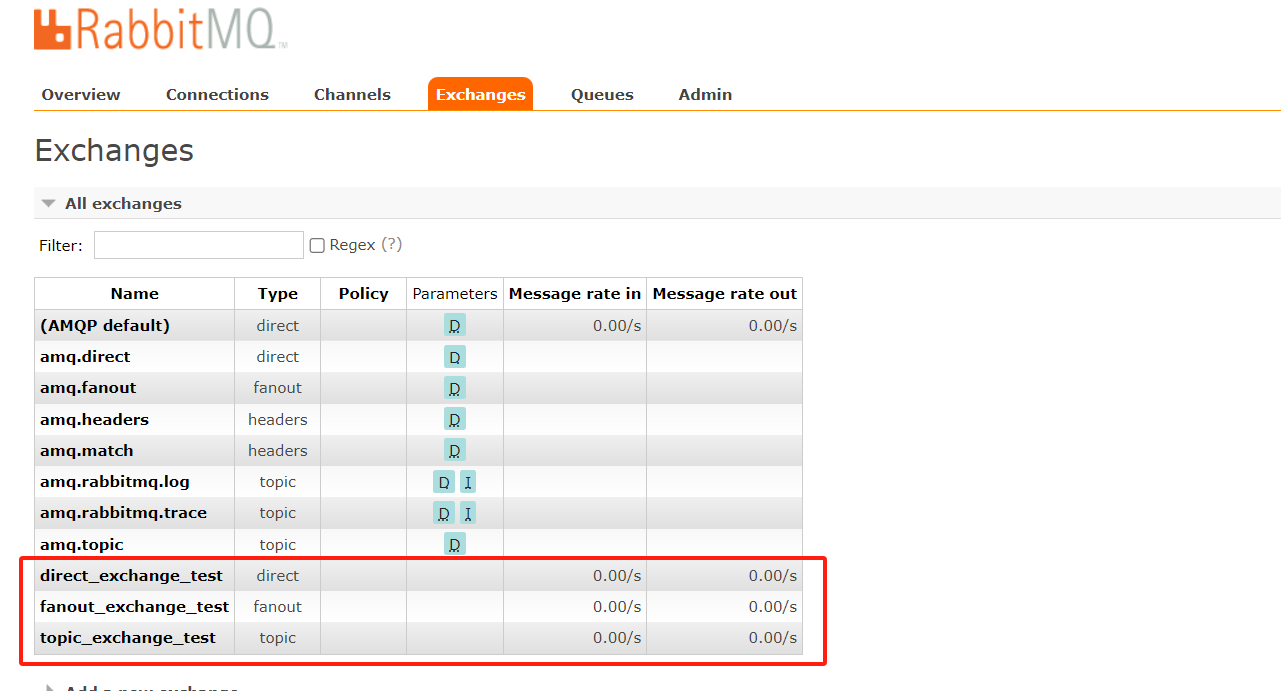Open the fanout_exchange_test exchange
The image size is (1281, 691).
(134, 606)
